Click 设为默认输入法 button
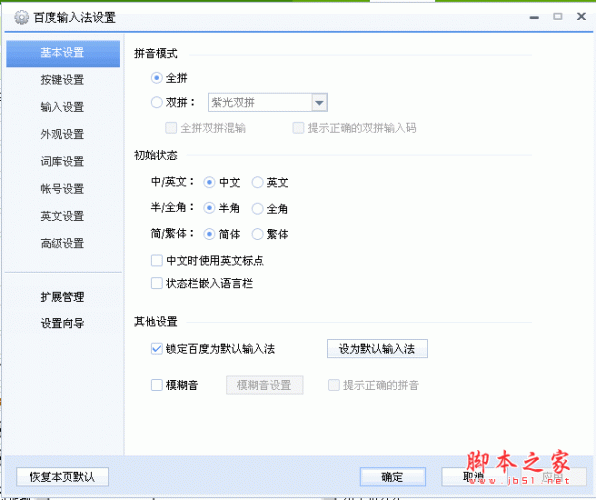 pos(377,349)
